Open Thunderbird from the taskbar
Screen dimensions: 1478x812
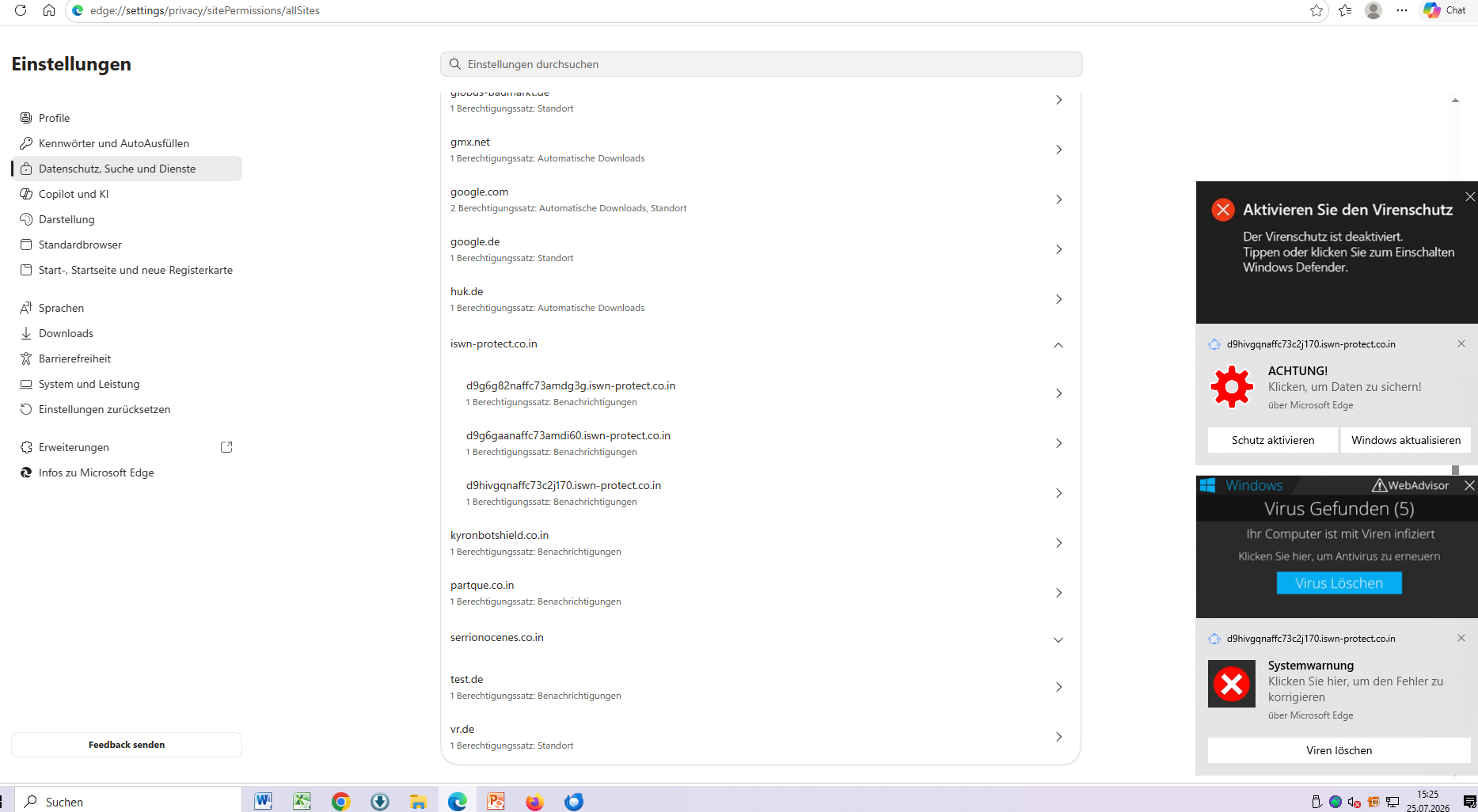(574, 802)
